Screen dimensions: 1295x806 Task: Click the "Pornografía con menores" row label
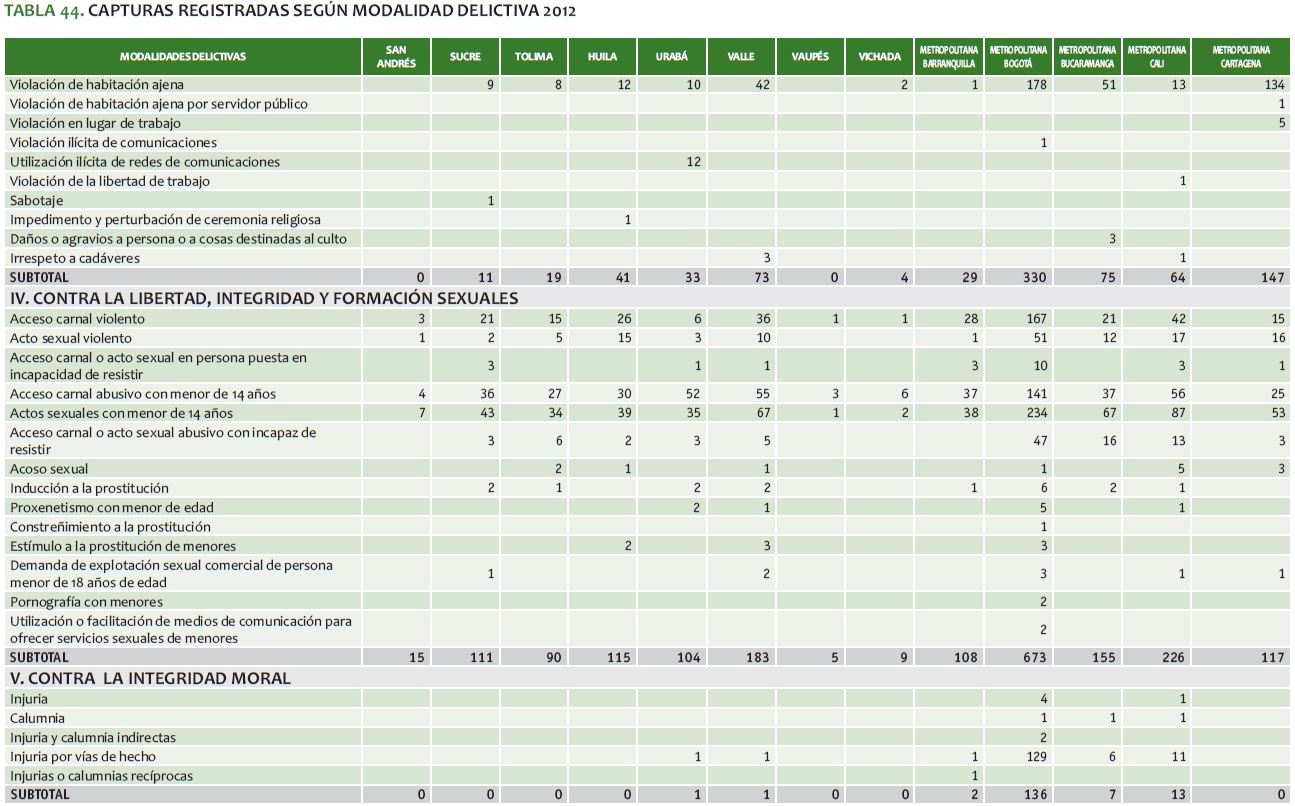pos(86,602)
